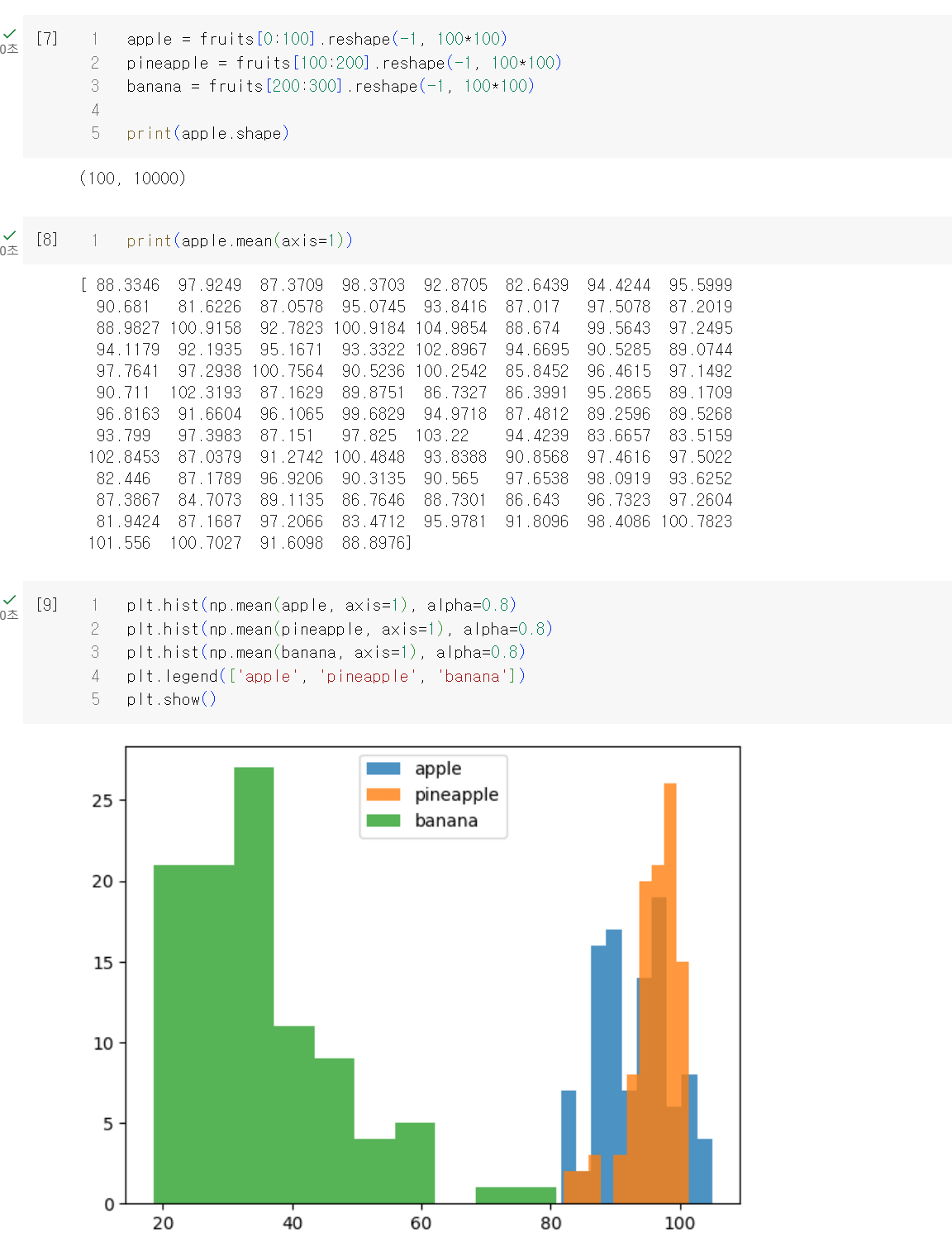
Task: Click the output value 102.8453
Action: click(124, 457)
